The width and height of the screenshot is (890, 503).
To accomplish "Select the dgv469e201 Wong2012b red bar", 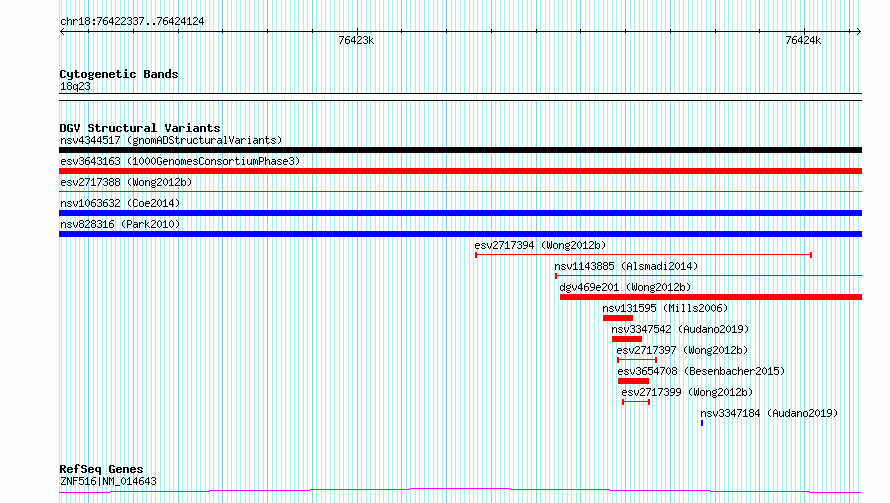I will coord(711,297).
